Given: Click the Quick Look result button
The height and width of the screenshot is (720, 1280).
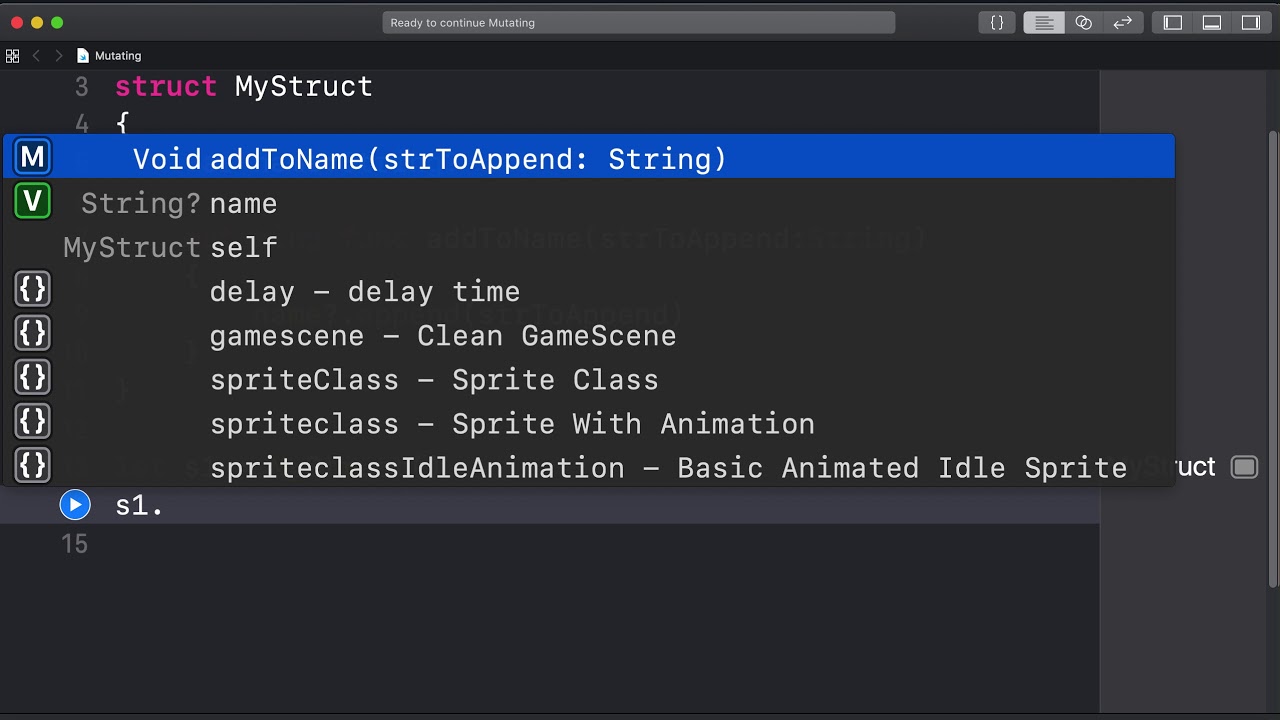Looking at the screenshot, I should coord(1244,467).
